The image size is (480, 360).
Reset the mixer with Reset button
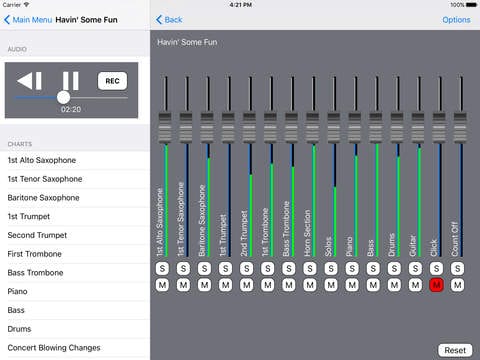click(455, 350)
